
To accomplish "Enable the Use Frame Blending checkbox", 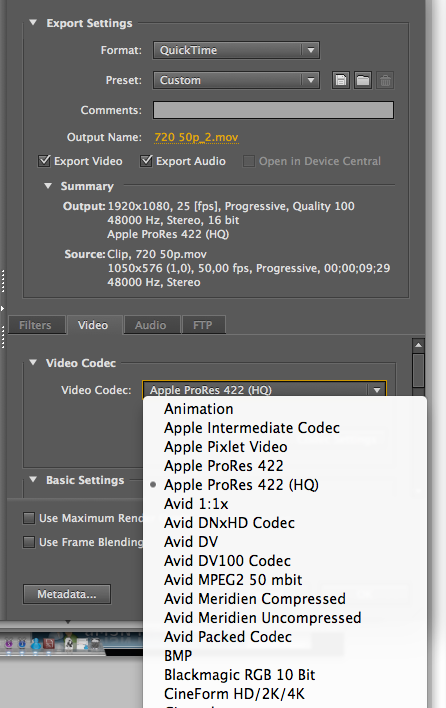I will 29,542.
